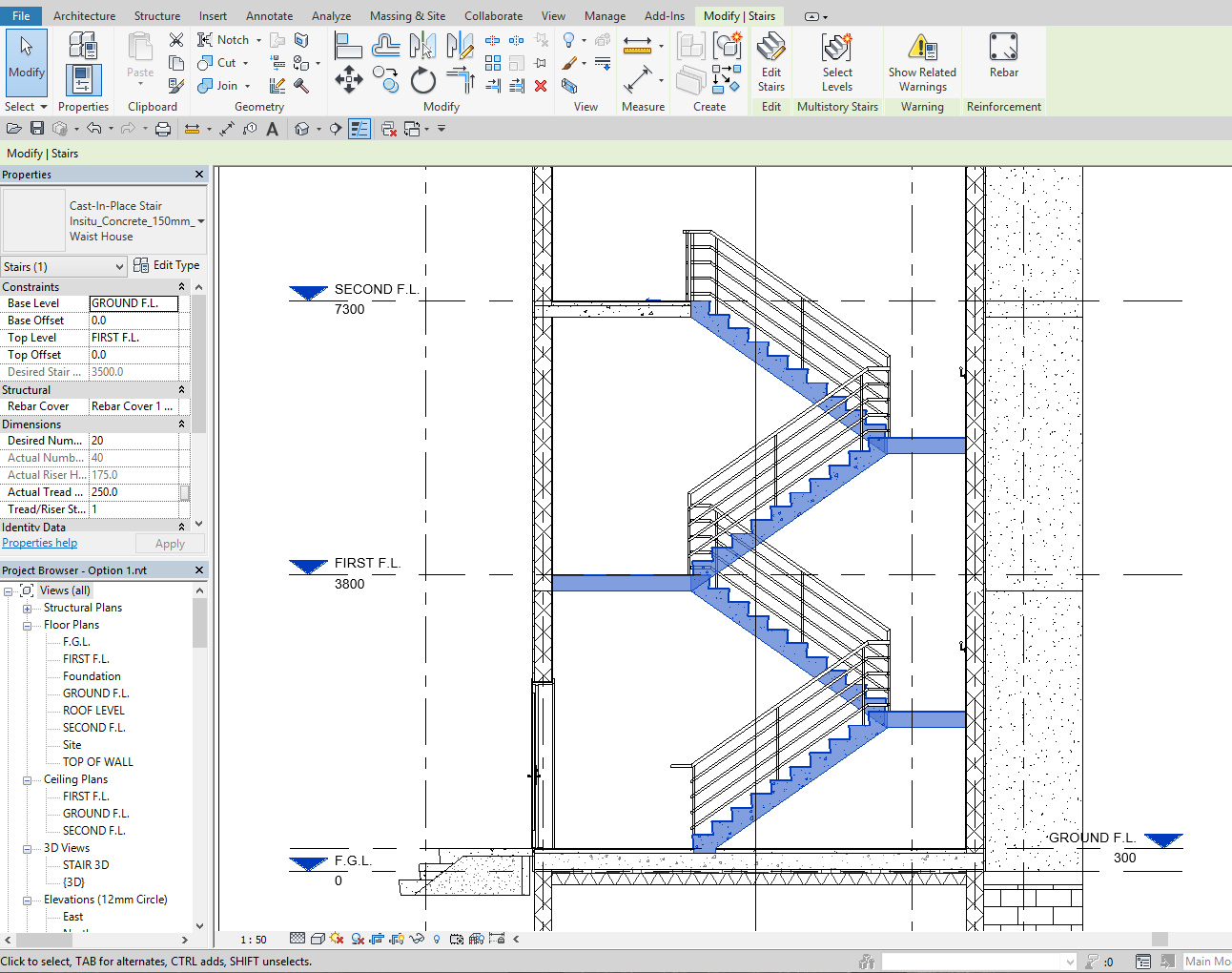Viewport: 1232px width, 973px height.
Task: Click the Move tool icon
Action: [x=349, y=80]
